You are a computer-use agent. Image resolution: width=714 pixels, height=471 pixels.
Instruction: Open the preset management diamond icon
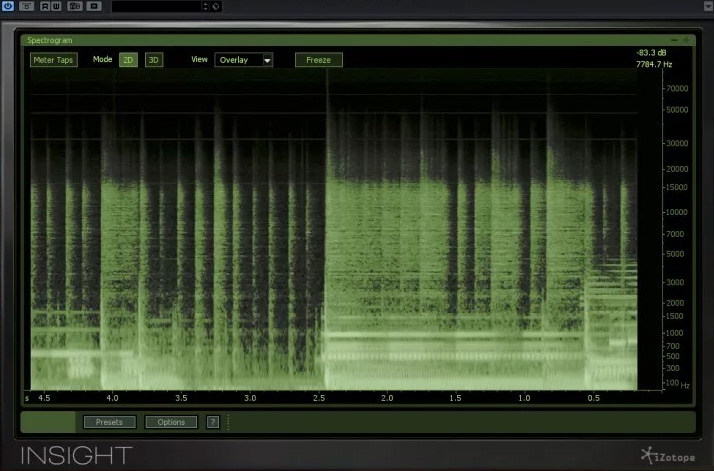pos(216,6)
